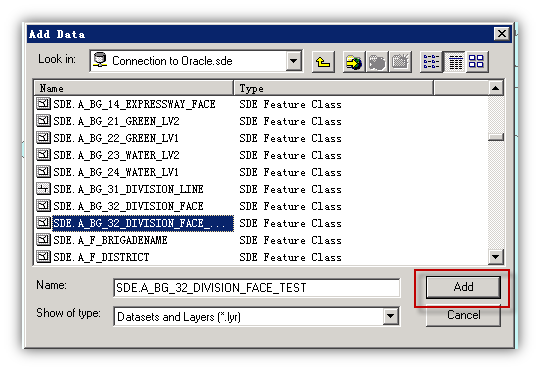Click the Oracle connection icon in Look in
Viewport: 540px width, 371px height.
coord(100,60)
